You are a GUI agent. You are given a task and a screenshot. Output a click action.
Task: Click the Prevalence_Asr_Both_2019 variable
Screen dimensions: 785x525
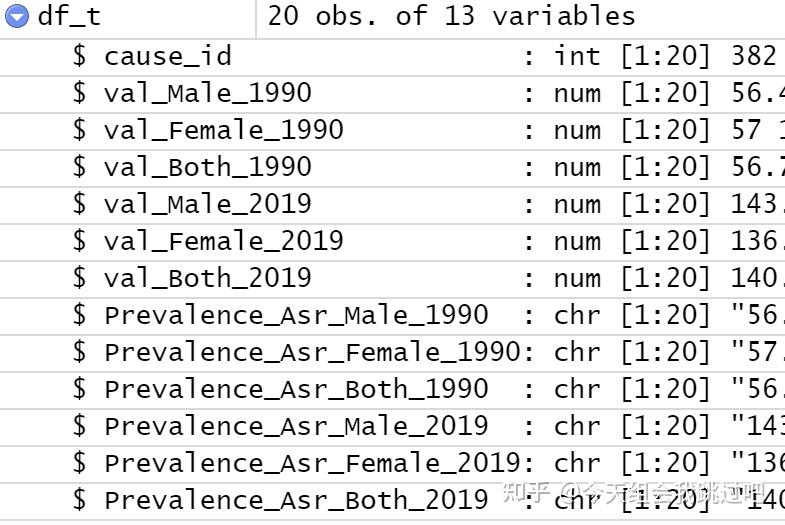click(296, 500)
